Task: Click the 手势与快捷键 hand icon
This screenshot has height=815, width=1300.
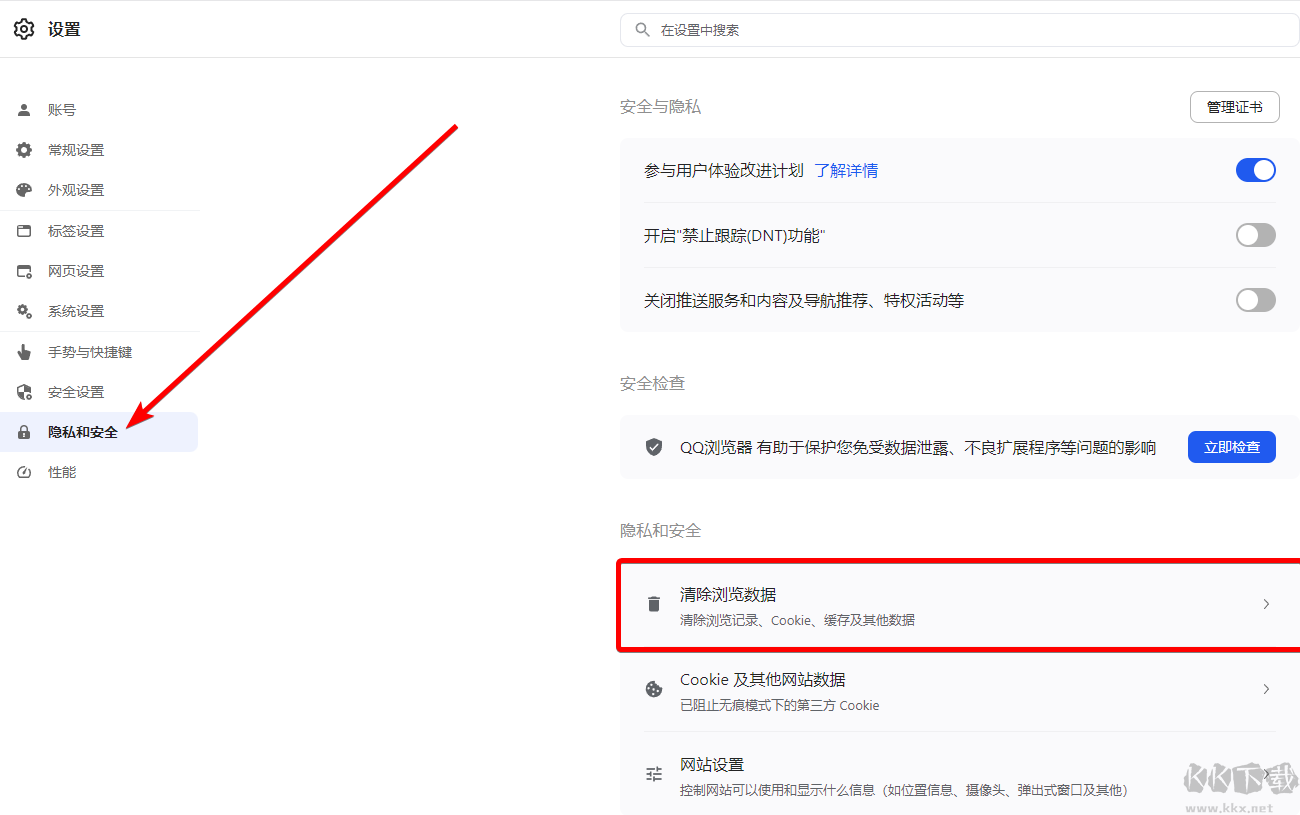Action: click(23, 351)
